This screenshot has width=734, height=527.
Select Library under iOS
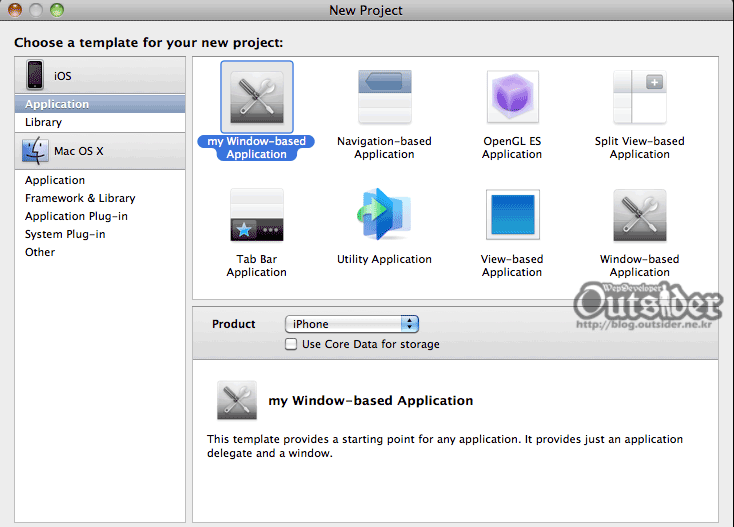coord(100,122)
